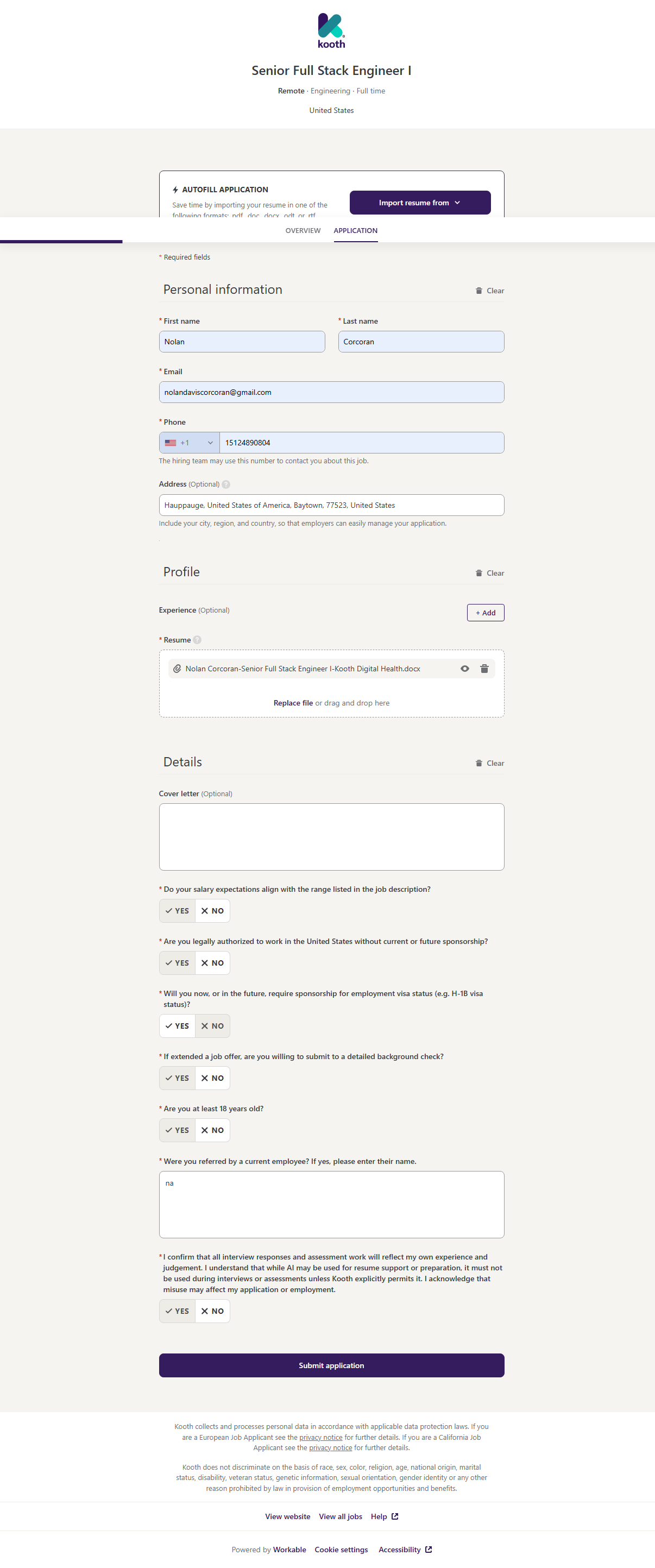Select NO for visa sponsorship requirement question
The image size is (655, 1568).
212,1025
